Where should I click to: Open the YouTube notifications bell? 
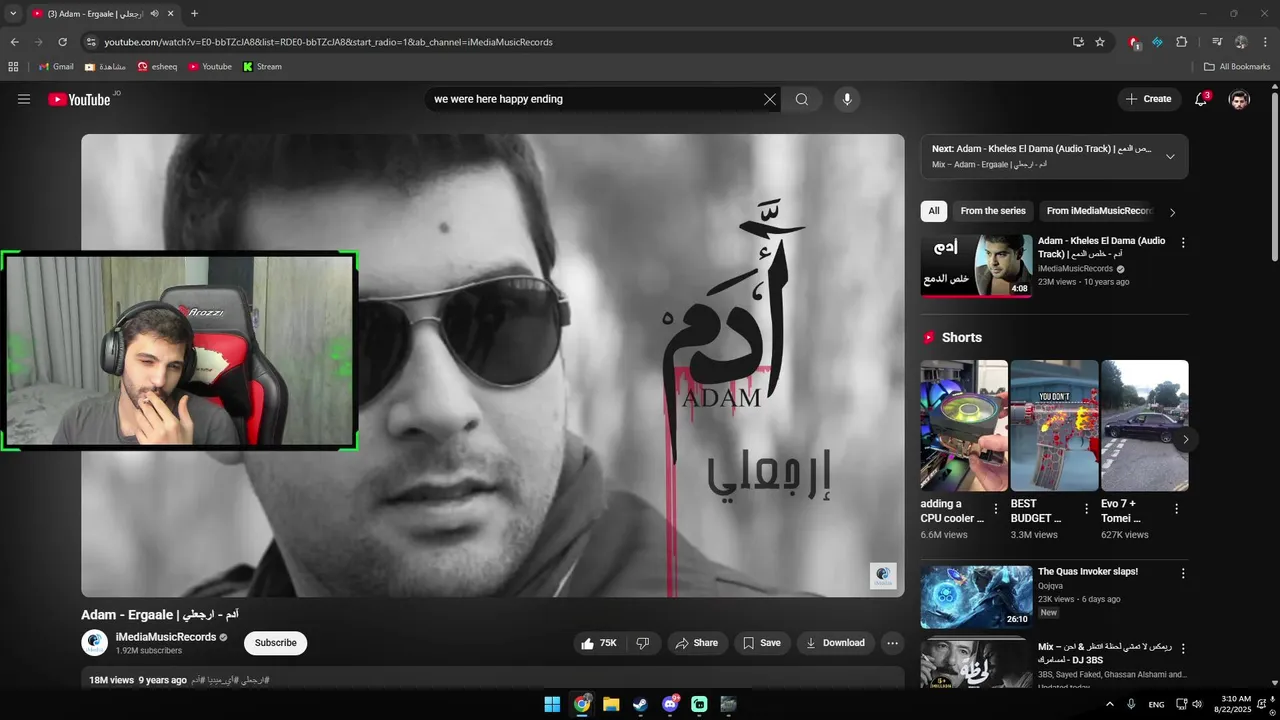[x=1201, y=99]
